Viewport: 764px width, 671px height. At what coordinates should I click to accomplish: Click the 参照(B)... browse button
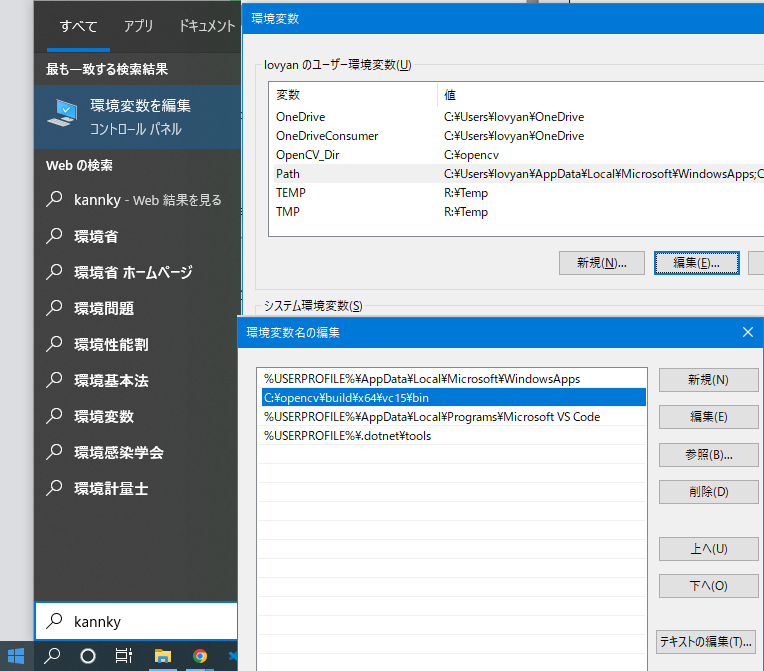pos(708,455)
